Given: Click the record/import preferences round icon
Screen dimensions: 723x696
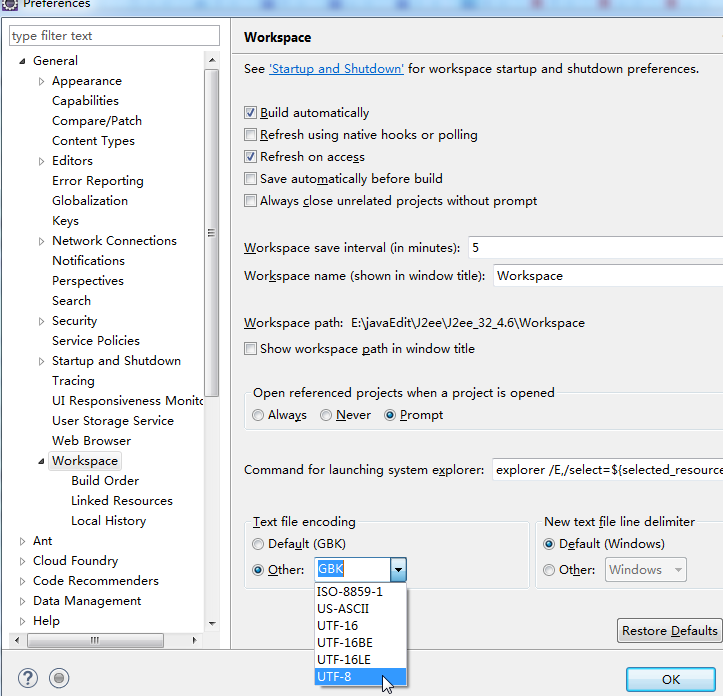Looking at the screenshot, I should [x=59, y=678].
